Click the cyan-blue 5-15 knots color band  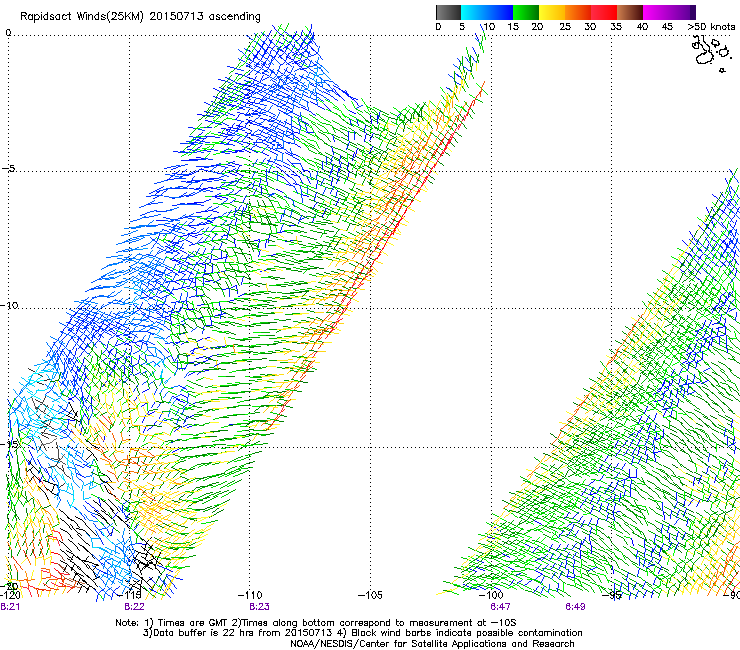(487, 12)
